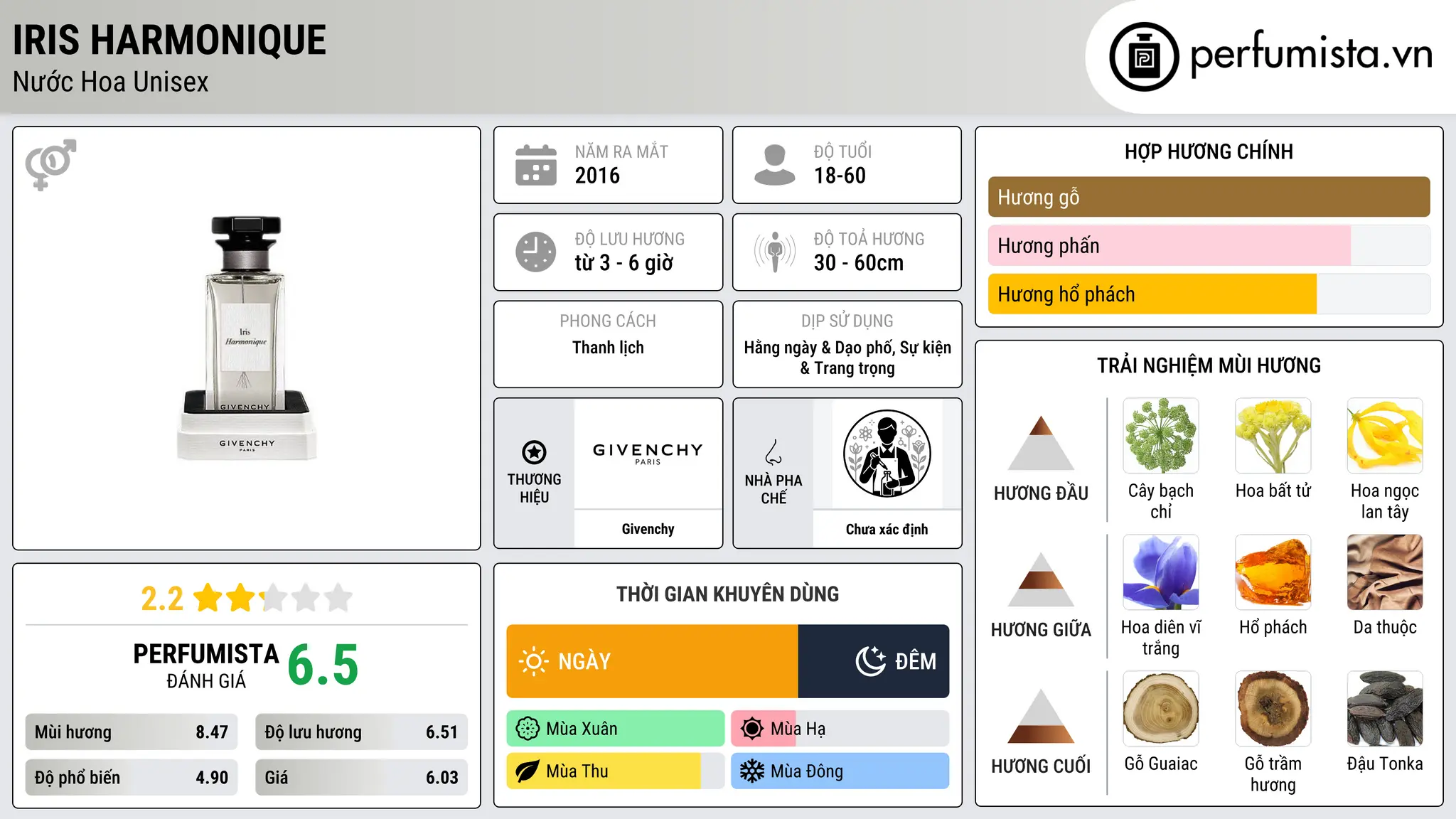Click the perfumer illustration above Chưa xác định
The image size is (1456, 819).
click(887, 454)
